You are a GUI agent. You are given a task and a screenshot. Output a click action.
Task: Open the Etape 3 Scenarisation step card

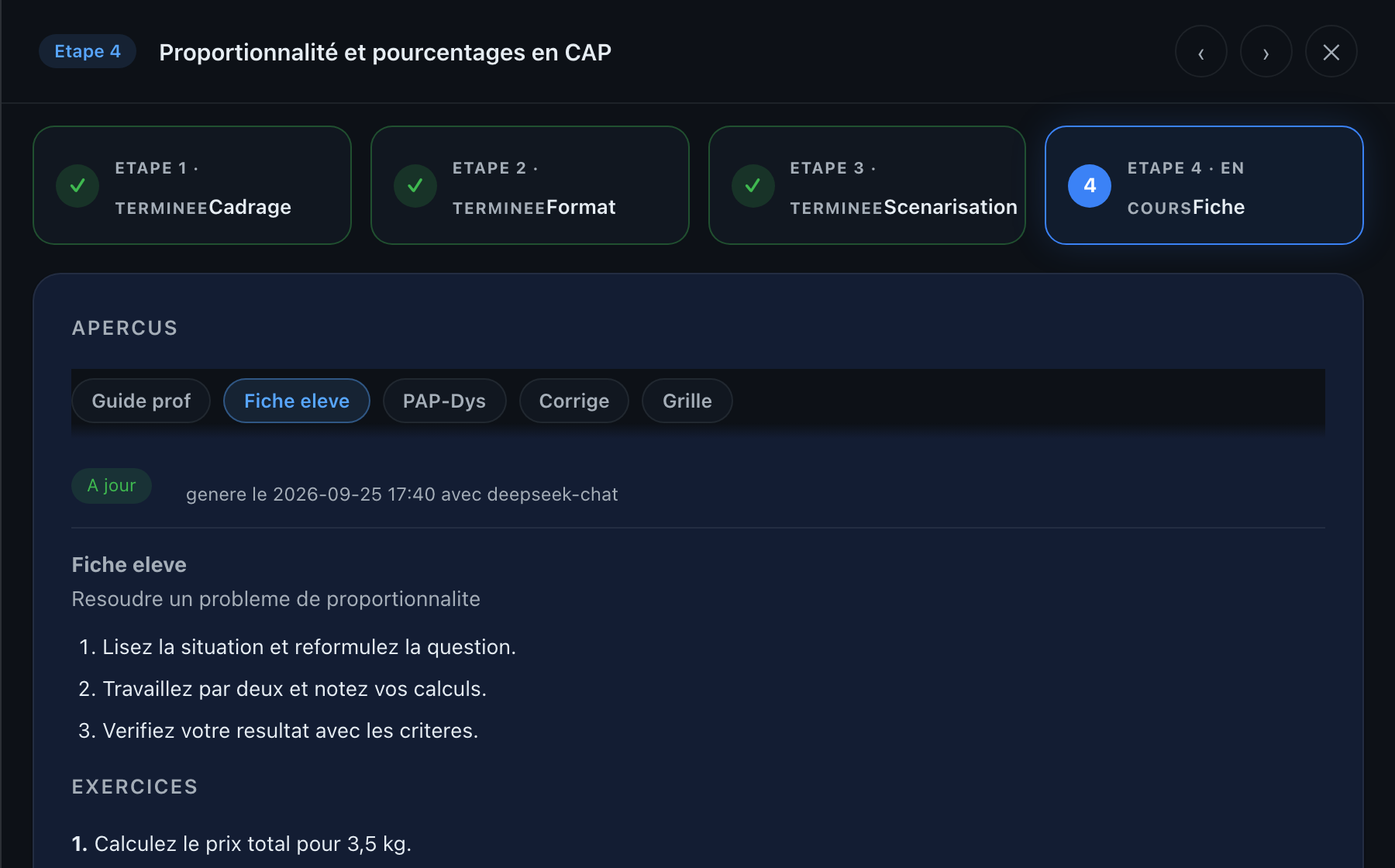point(867,185)
